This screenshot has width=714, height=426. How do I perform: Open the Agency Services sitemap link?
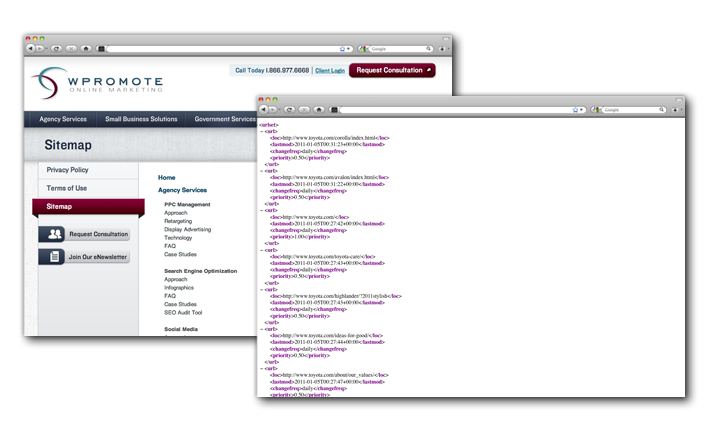pos(182,190)
